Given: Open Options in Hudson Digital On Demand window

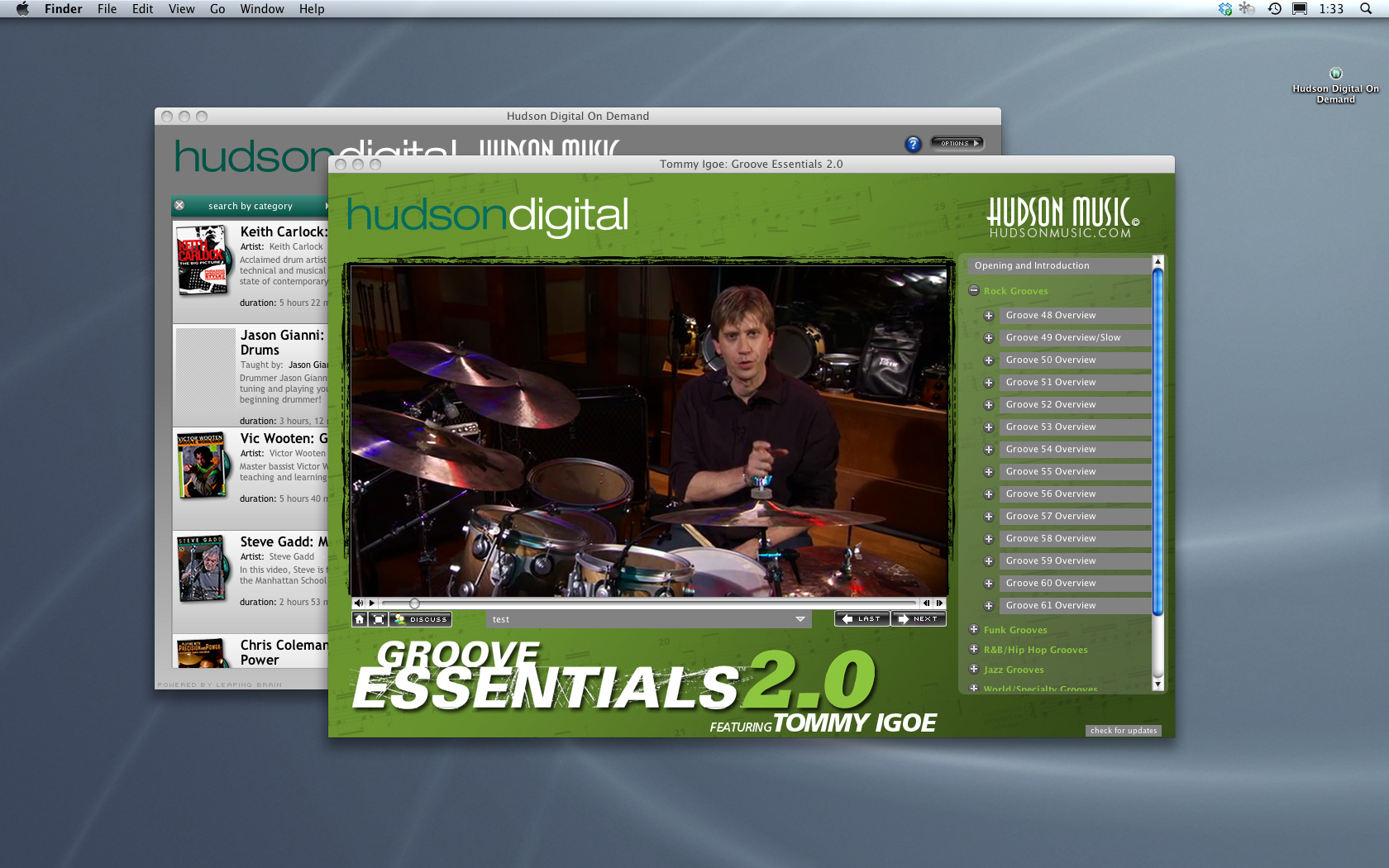Looking at the screenshot, I should tap(957, 143).
